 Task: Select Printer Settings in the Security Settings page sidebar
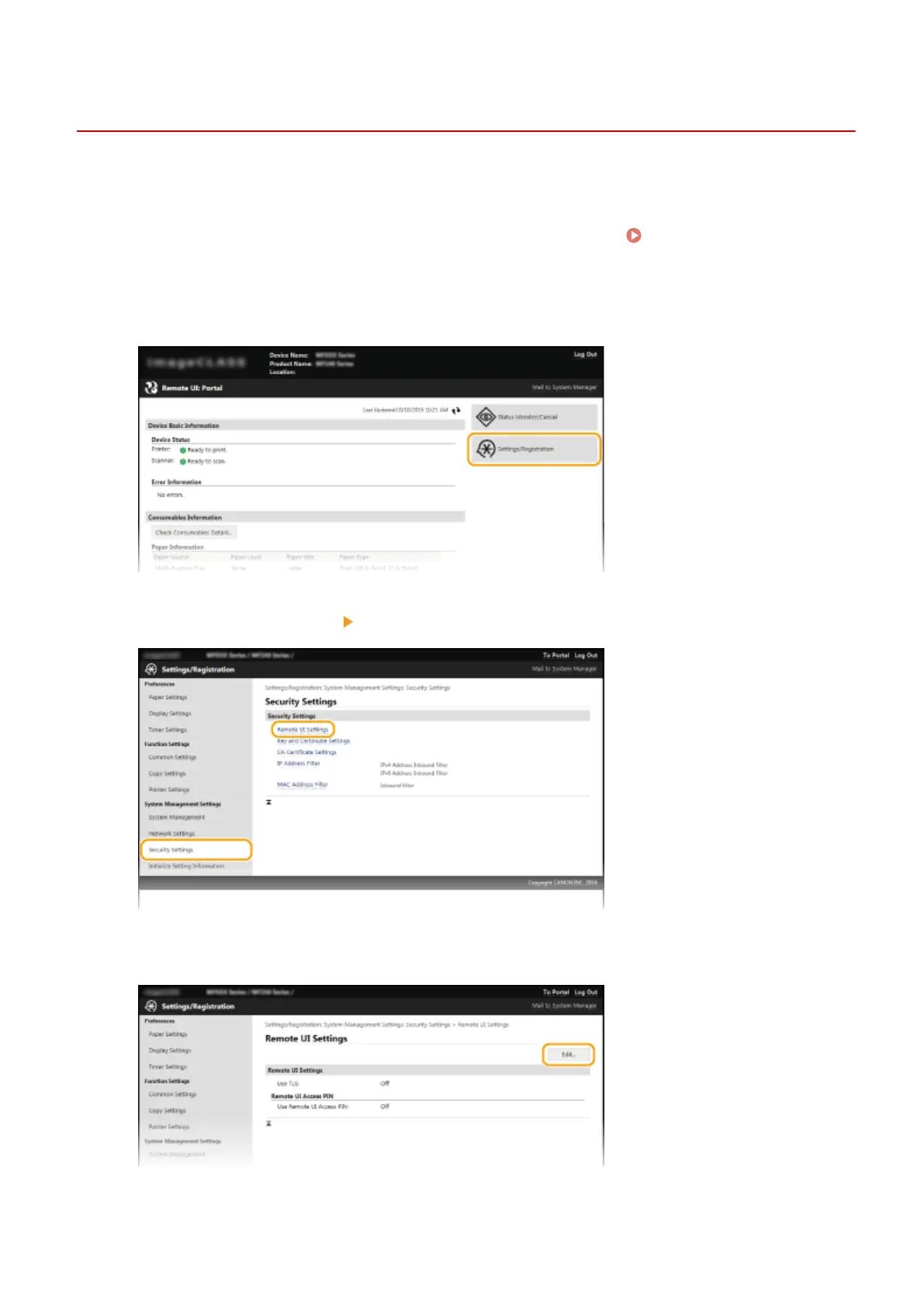[x=169, y=789]
